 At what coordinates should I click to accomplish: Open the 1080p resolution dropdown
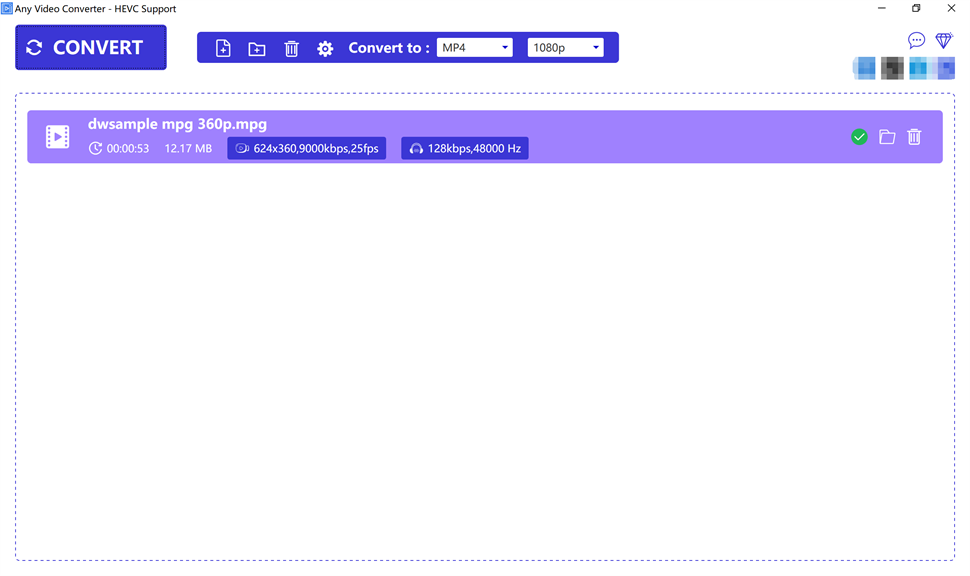click(x=565, y=48)
